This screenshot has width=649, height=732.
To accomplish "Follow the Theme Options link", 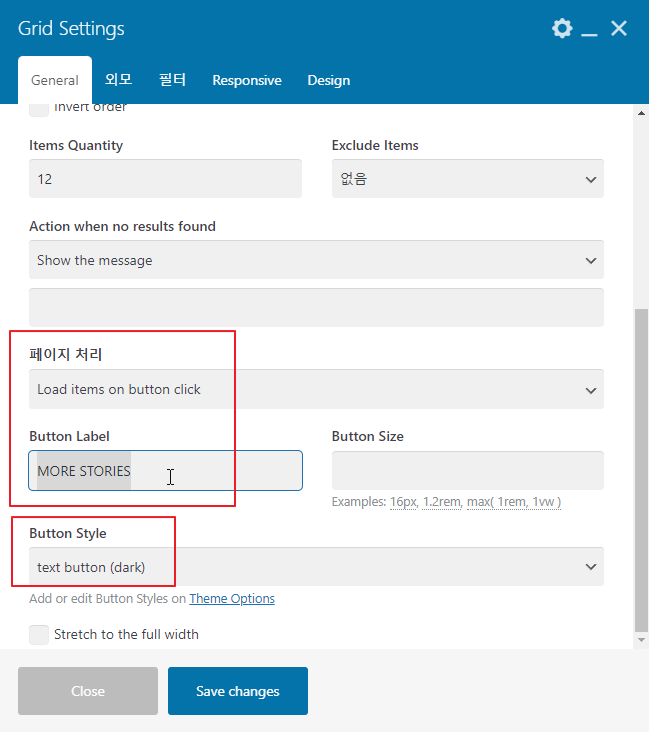I will 232,598.
